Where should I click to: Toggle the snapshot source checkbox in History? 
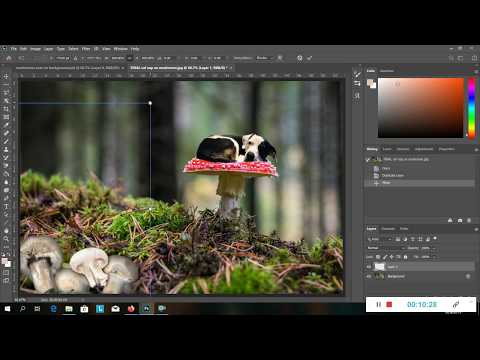(368, 159)
